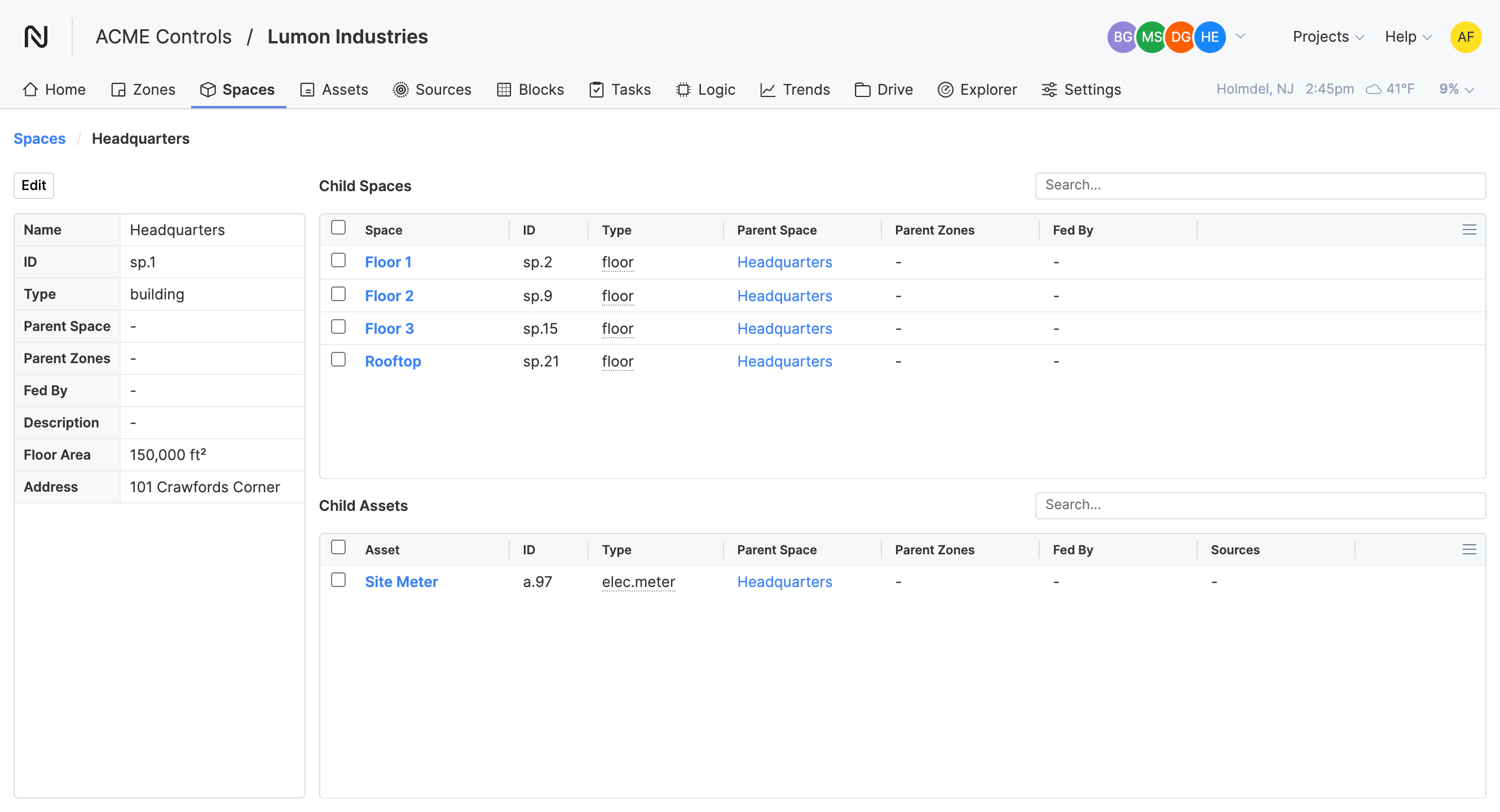Click the Trends chart icon

[x=767, y=90]
